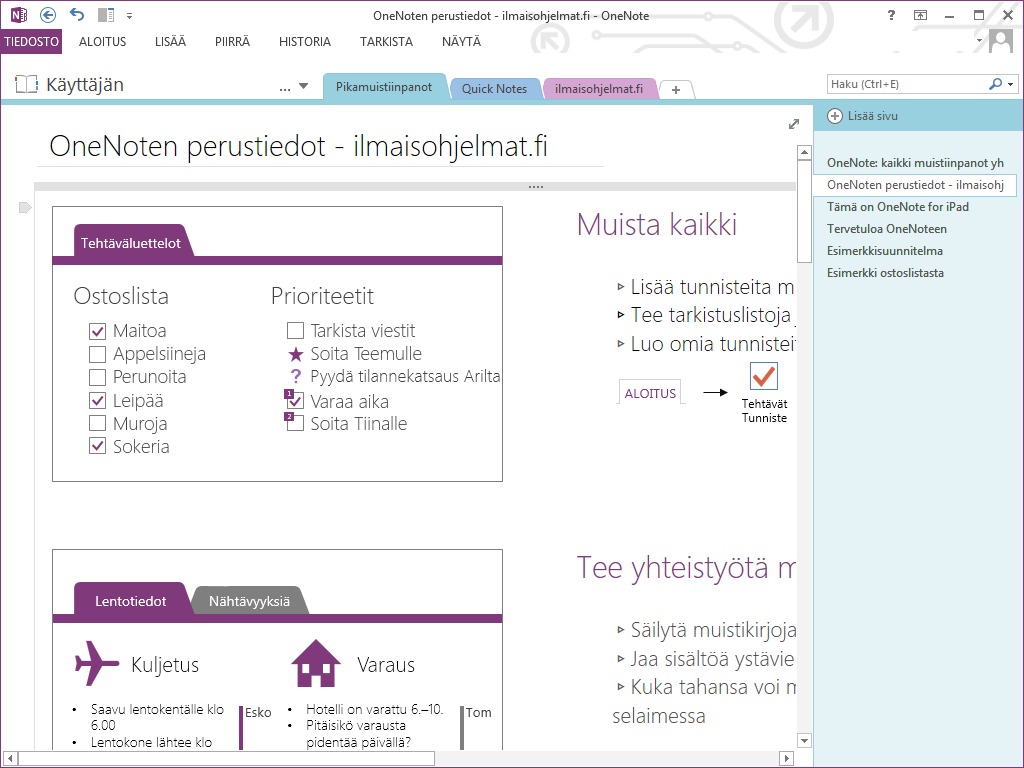Go back with the Back arrow icon
The image size is (1024, 768).
(x=48, y=14)
